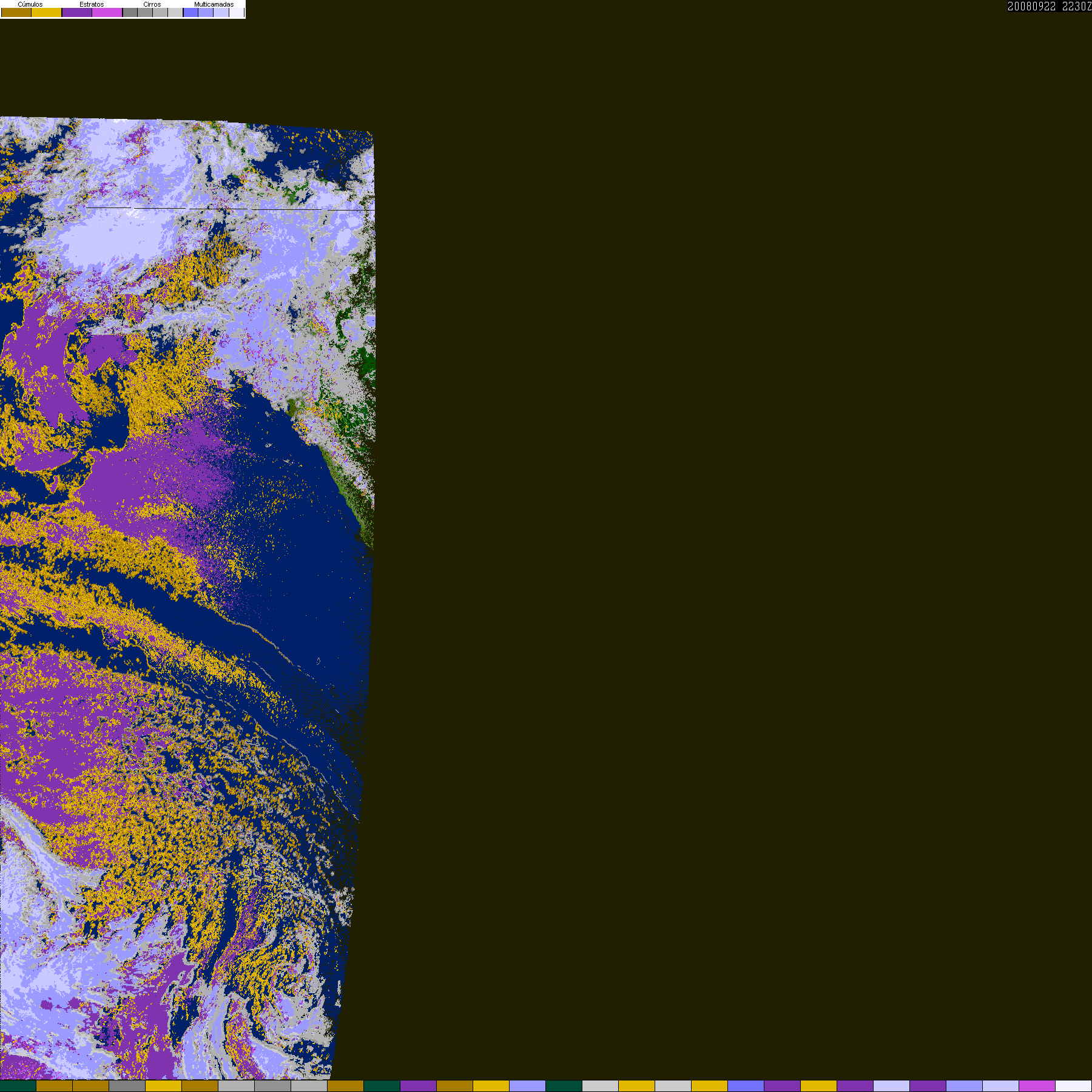This screenshot has width=1092, height=1092.
Task: Click the Multicamadas legend label
Action: click(x=214, y=4)
